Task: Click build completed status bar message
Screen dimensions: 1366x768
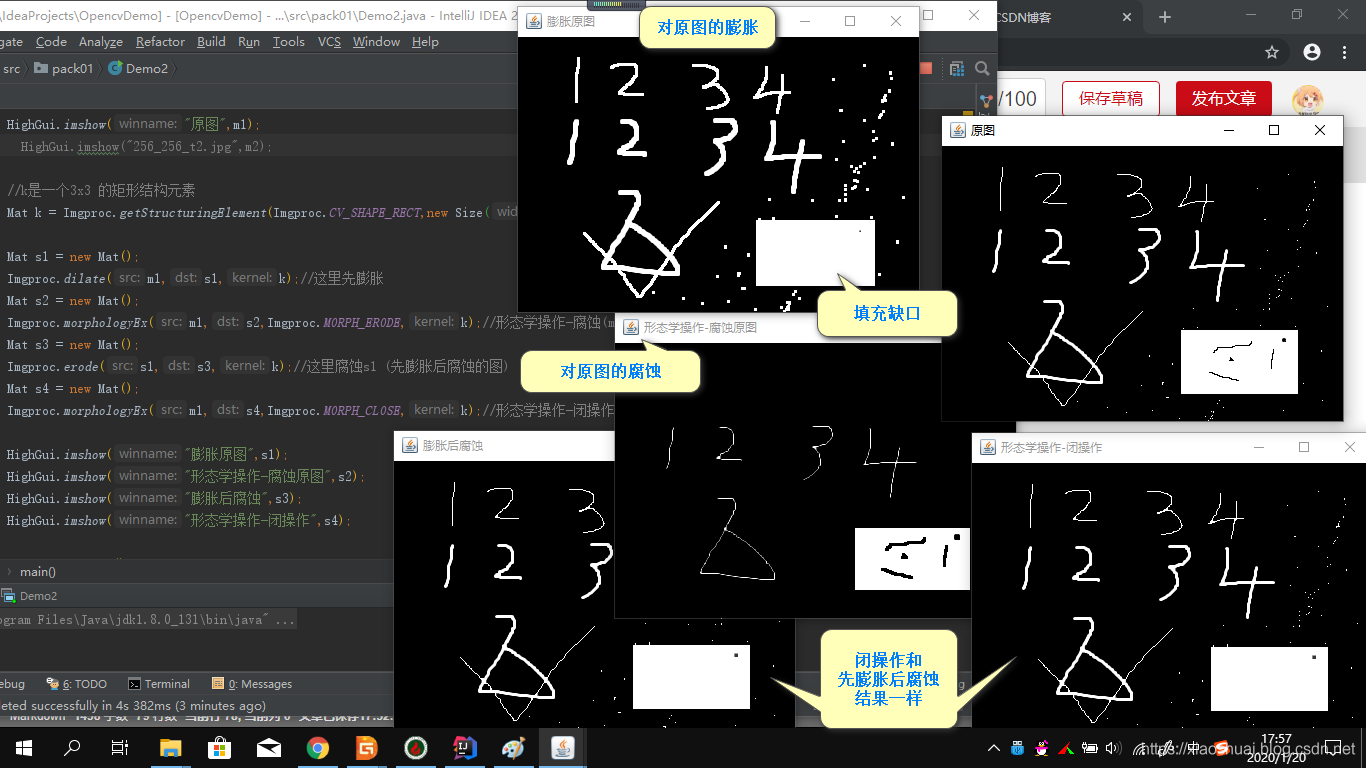Action: click(133, 706)
